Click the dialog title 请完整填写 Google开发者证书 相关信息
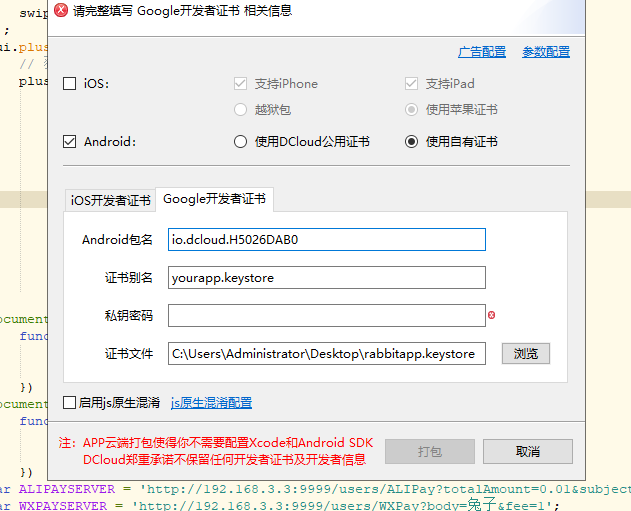This screenshot has height=511, width=631. 182,11
